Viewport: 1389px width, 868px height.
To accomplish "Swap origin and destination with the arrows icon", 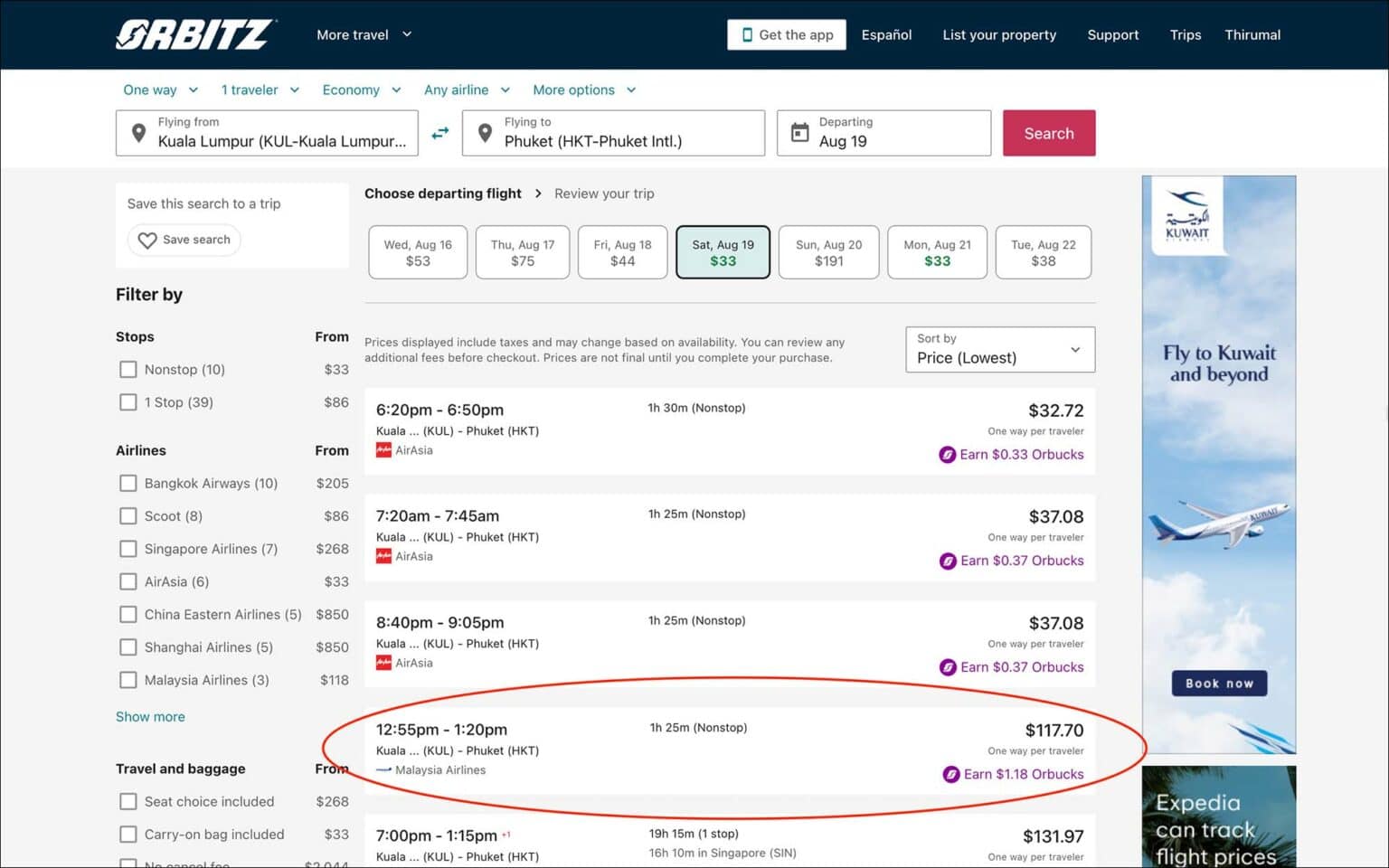I will tap(440, 132).
